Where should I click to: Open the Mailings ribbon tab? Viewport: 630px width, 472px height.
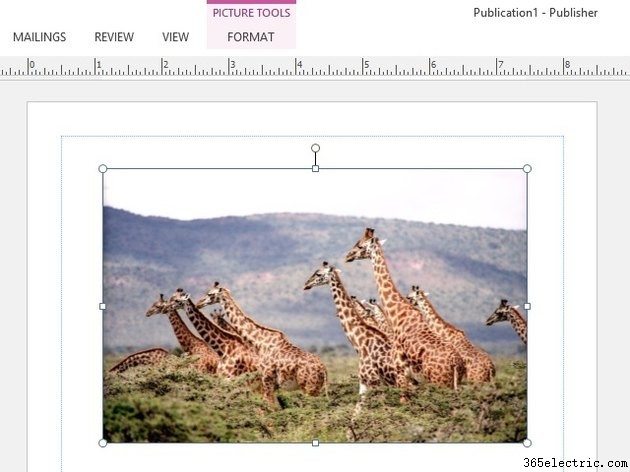point(39,37)
